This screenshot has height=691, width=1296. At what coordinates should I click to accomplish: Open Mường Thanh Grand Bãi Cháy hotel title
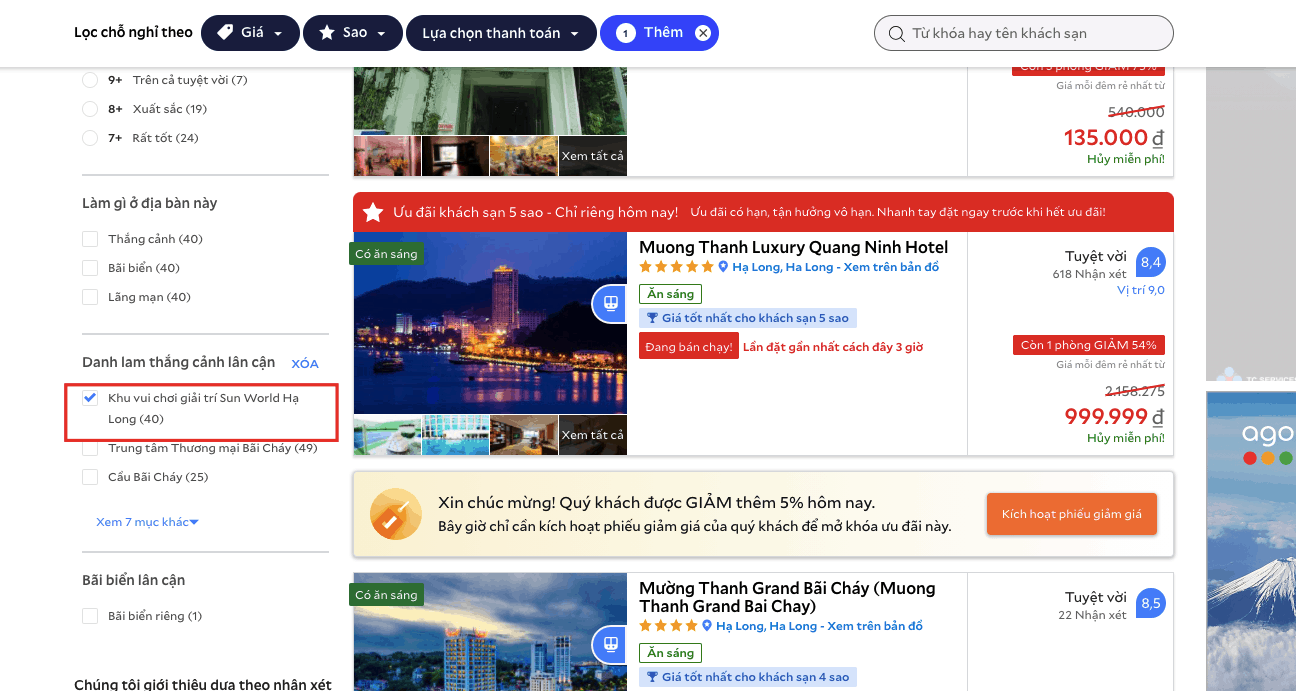click(787, 597)
